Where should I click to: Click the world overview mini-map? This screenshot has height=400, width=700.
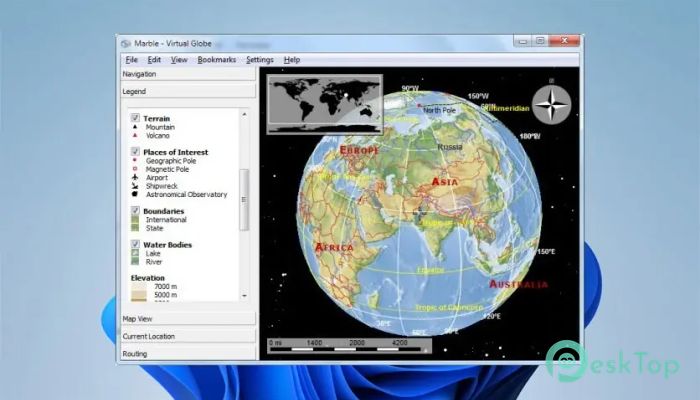(x=325, y=104)
